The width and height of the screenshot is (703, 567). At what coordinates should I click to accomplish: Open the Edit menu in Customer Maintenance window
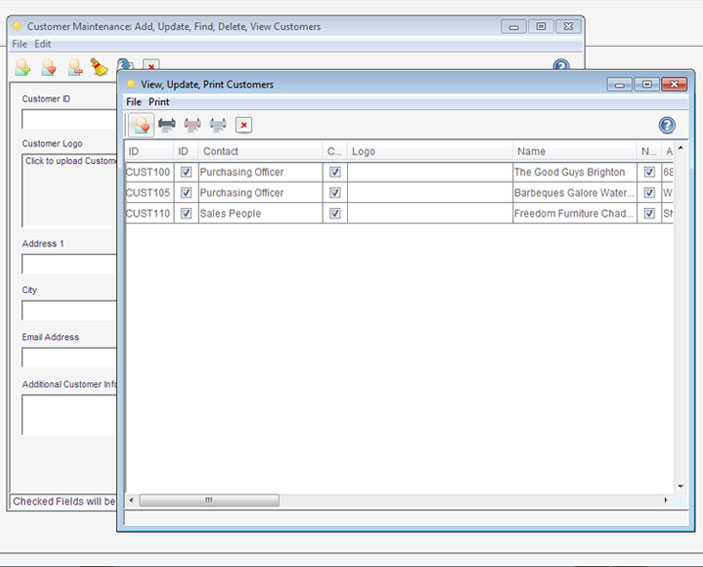coord(43,44)
